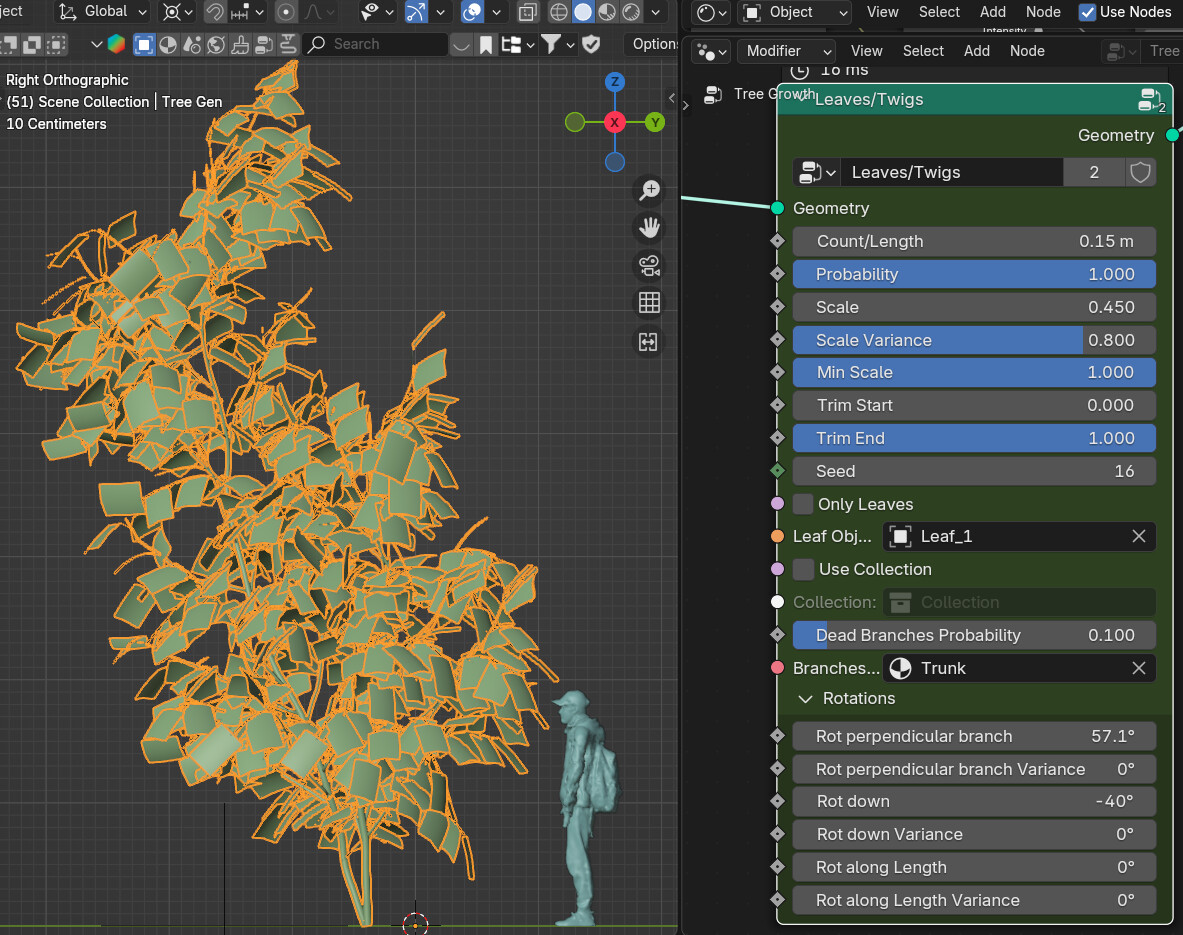Click the Search field in header
1183x935 pixels.
tap(375, 45)
